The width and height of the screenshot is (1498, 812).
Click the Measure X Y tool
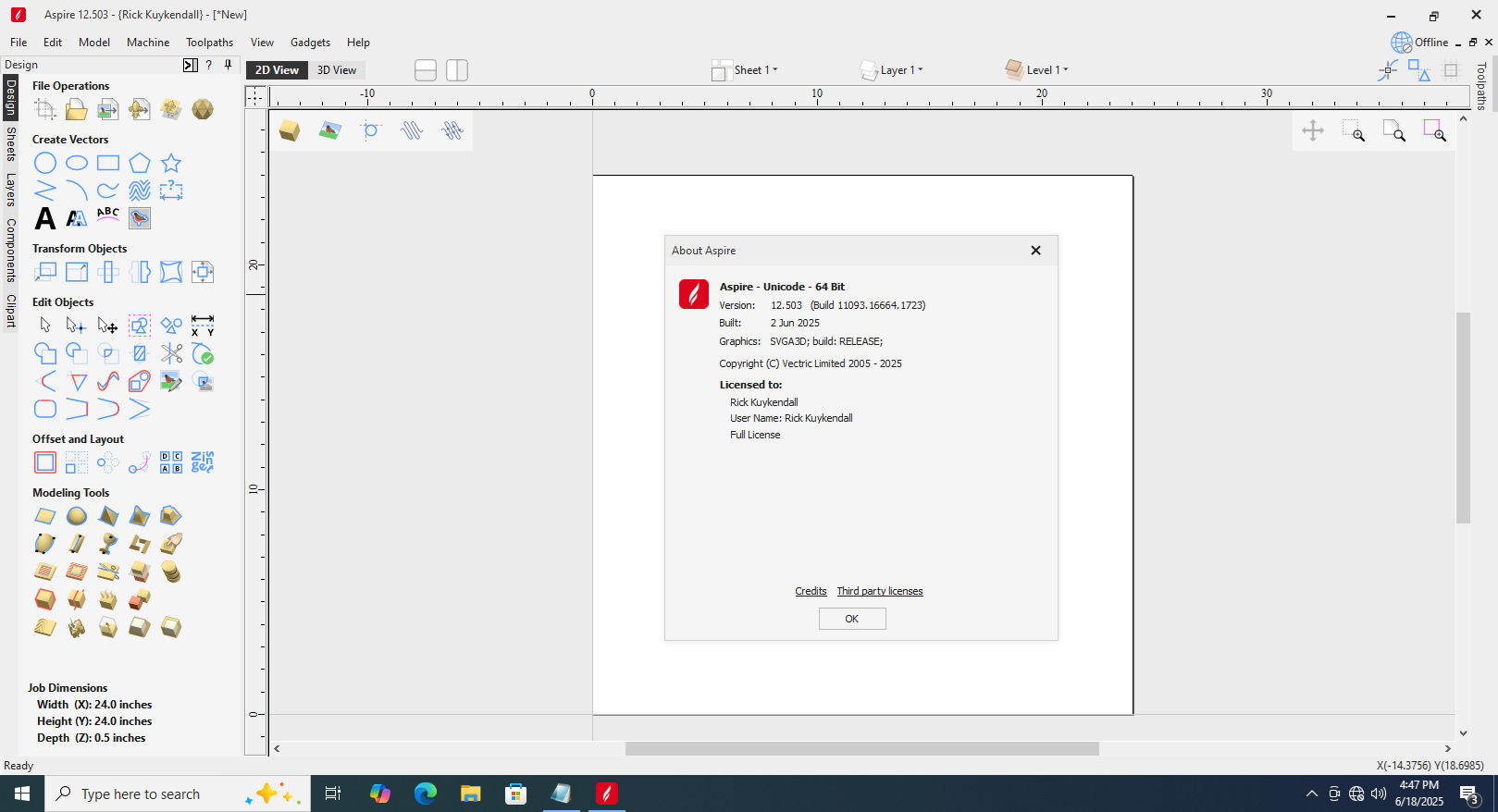[202, 326]
